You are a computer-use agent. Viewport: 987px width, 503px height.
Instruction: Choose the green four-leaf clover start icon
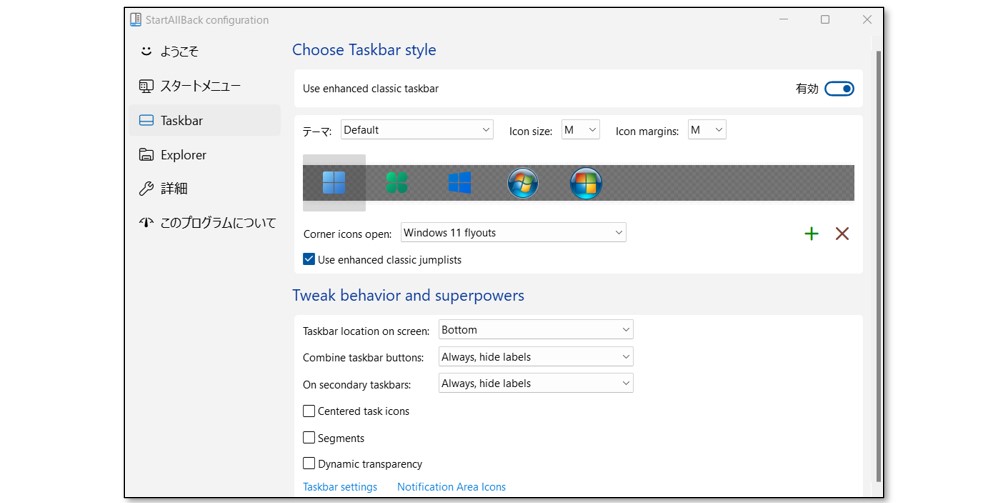pyautogui.click(x=397, y=183)
